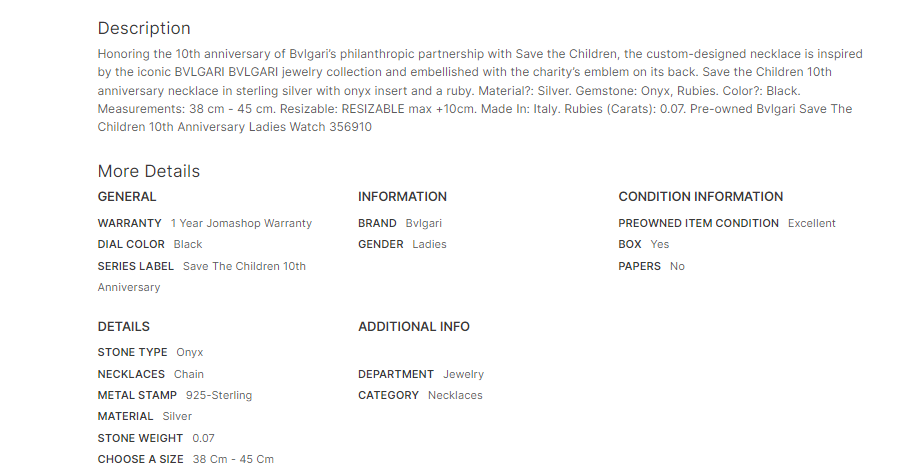Click the 925-Sterling metal stamp value
Screen dimensions: 910x472
tap(219, 396)
